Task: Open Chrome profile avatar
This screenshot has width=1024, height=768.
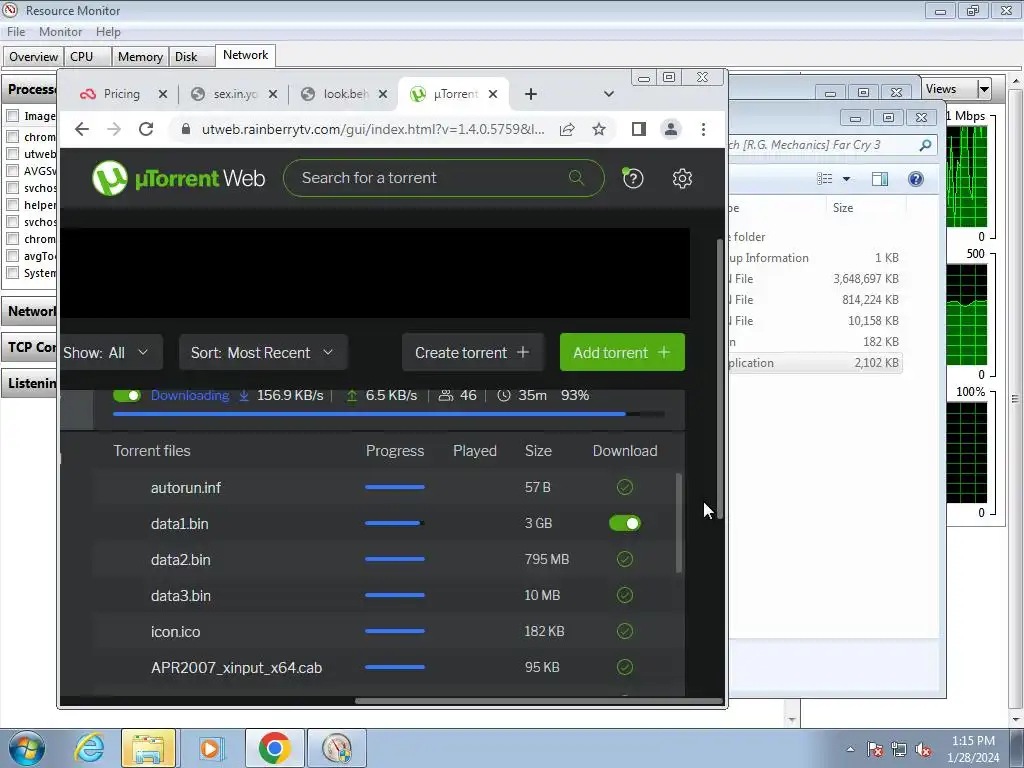Action: pos(671,129)
